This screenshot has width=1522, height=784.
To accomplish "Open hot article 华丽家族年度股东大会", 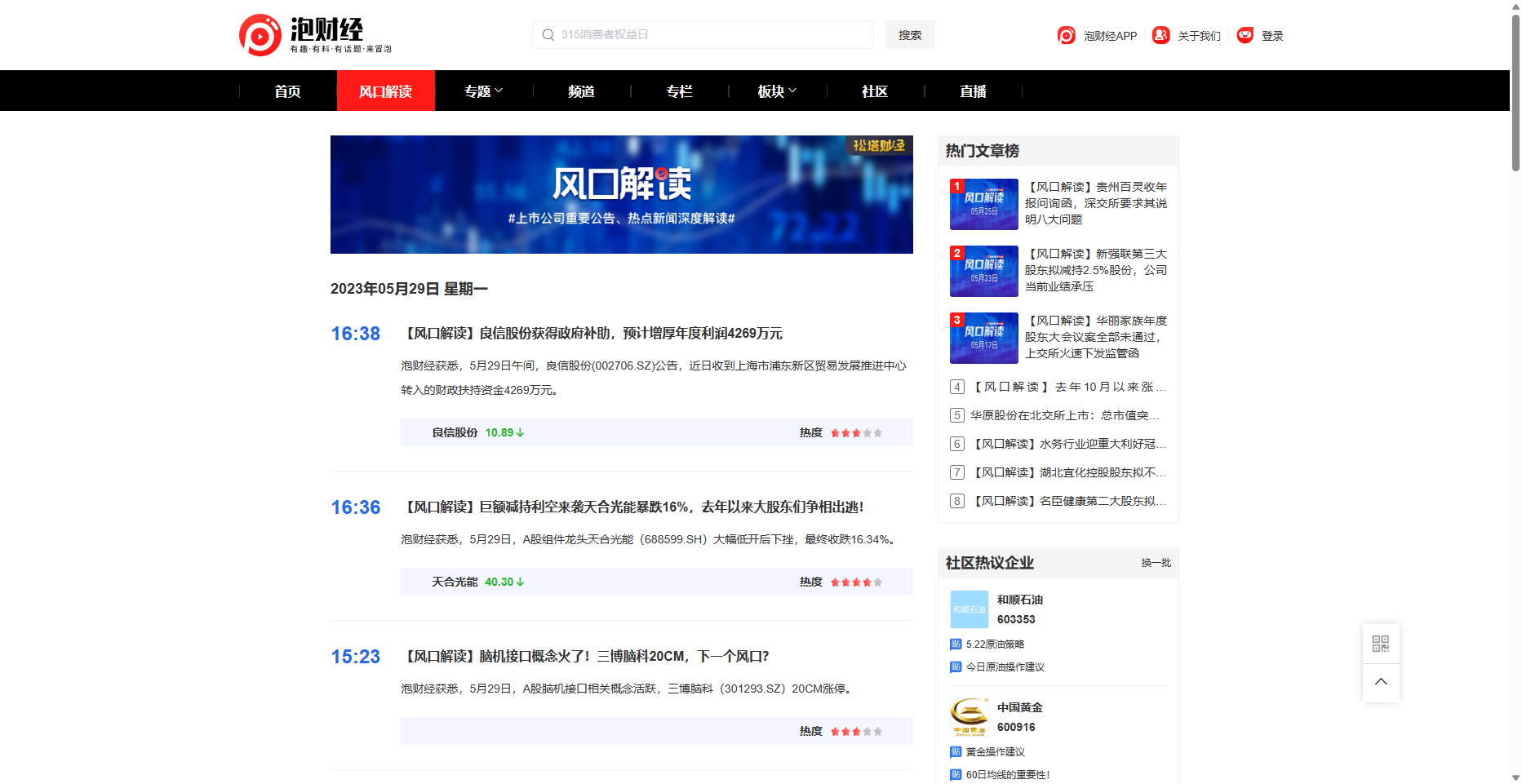I will click(1096, 337).
